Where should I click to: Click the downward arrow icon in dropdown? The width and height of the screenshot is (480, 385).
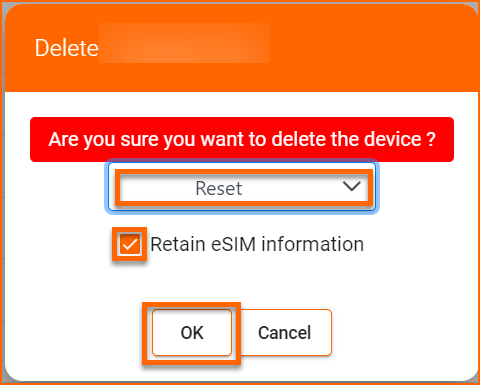coord(352,186)
